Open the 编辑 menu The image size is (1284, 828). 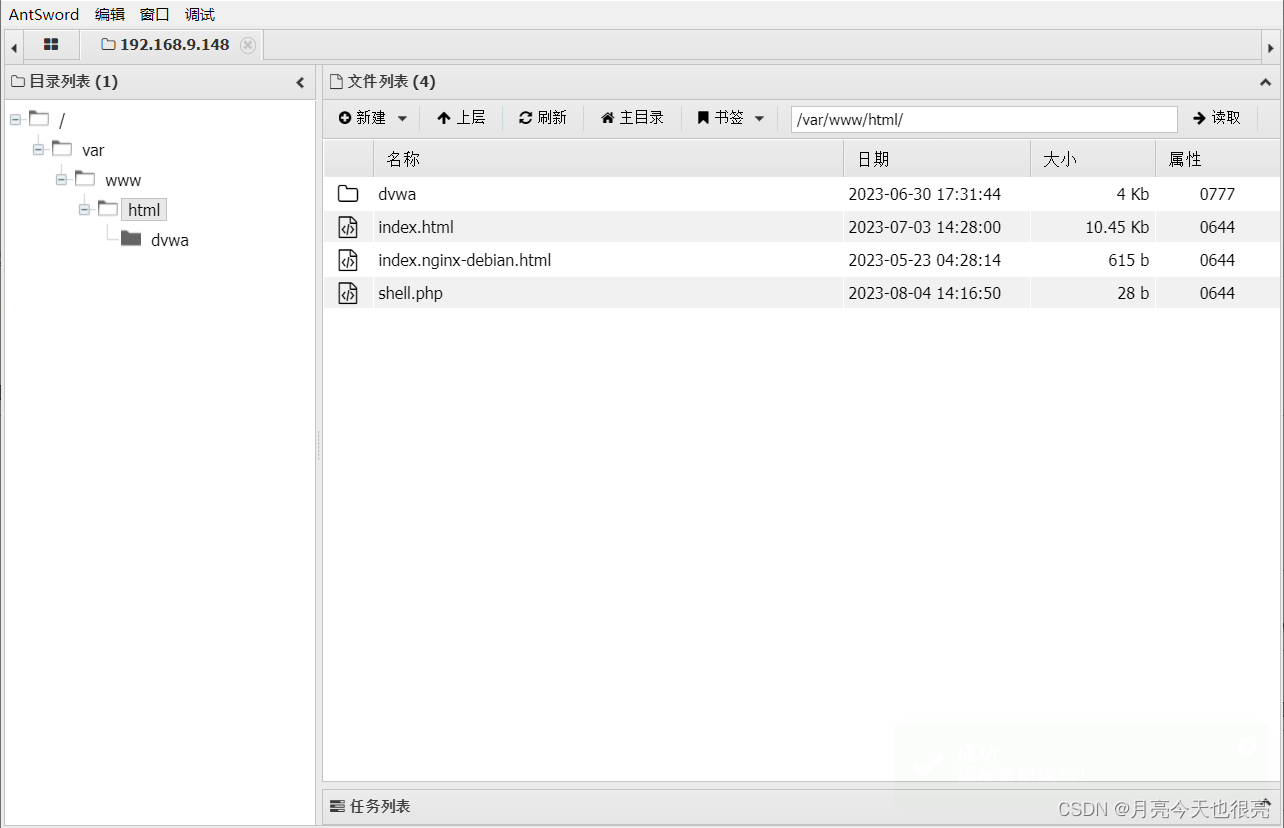tap(110, 14)
